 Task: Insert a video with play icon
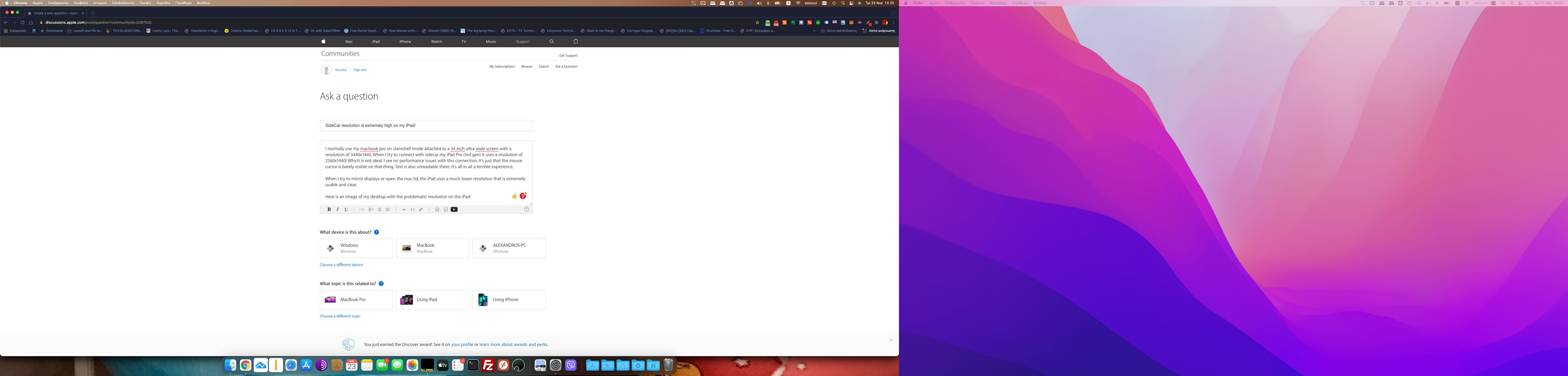pos(454,209)
